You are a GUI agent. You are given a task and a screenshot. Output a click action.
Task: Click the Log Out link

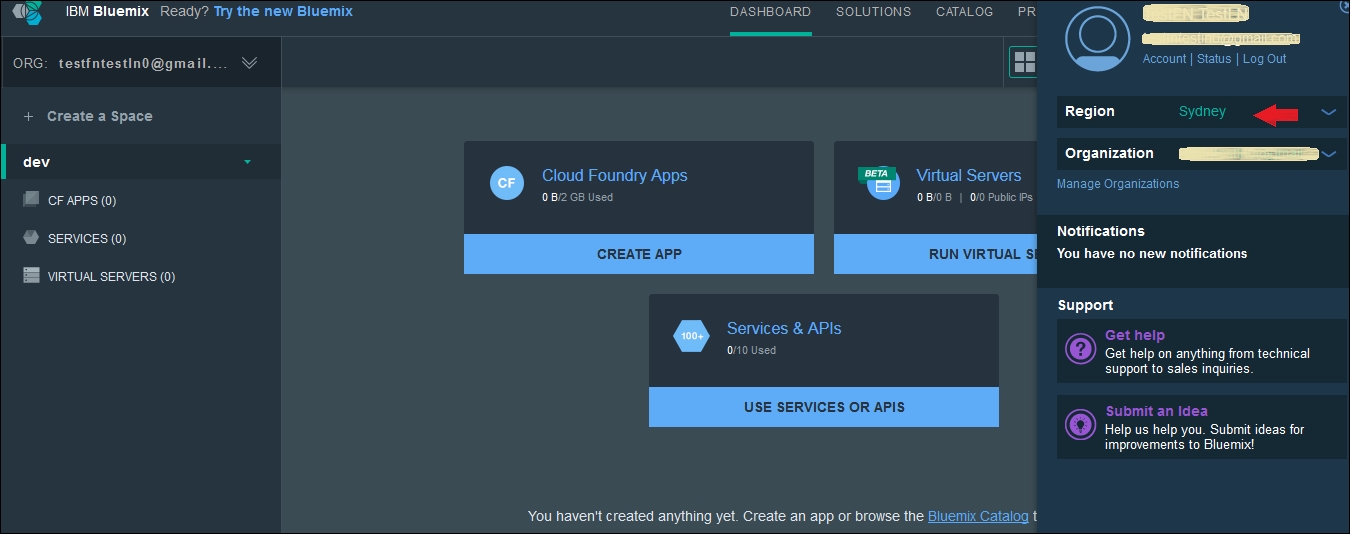[x=1264, y=59]
